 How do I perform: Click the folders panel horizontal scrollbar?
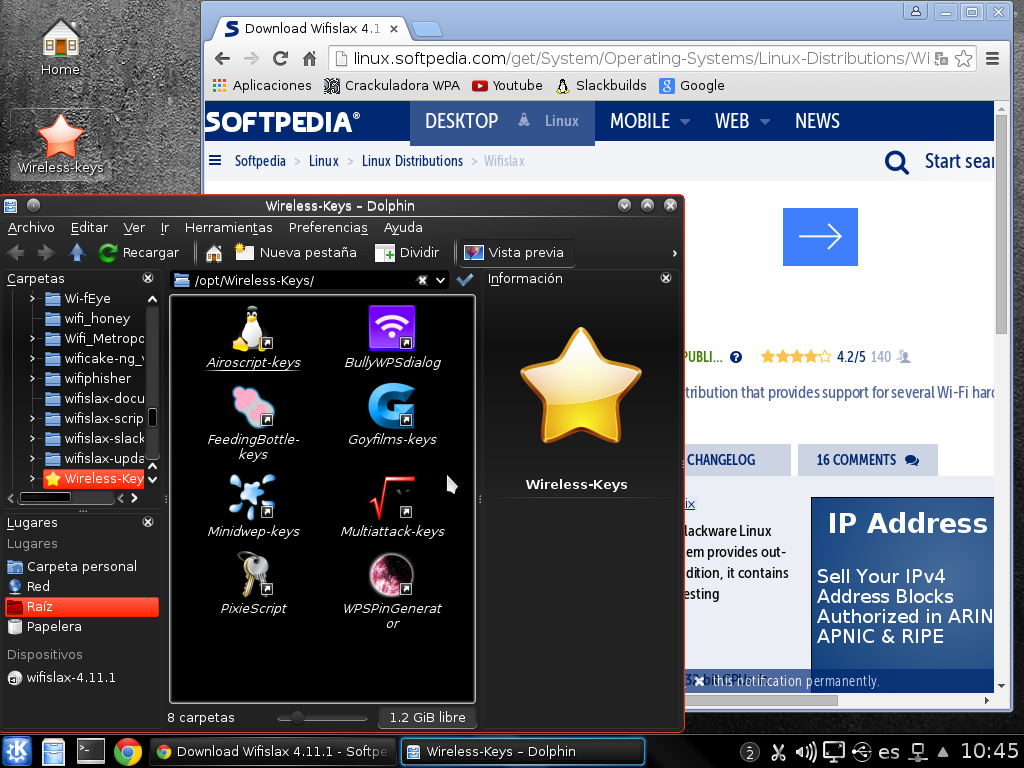pos(46,498)
